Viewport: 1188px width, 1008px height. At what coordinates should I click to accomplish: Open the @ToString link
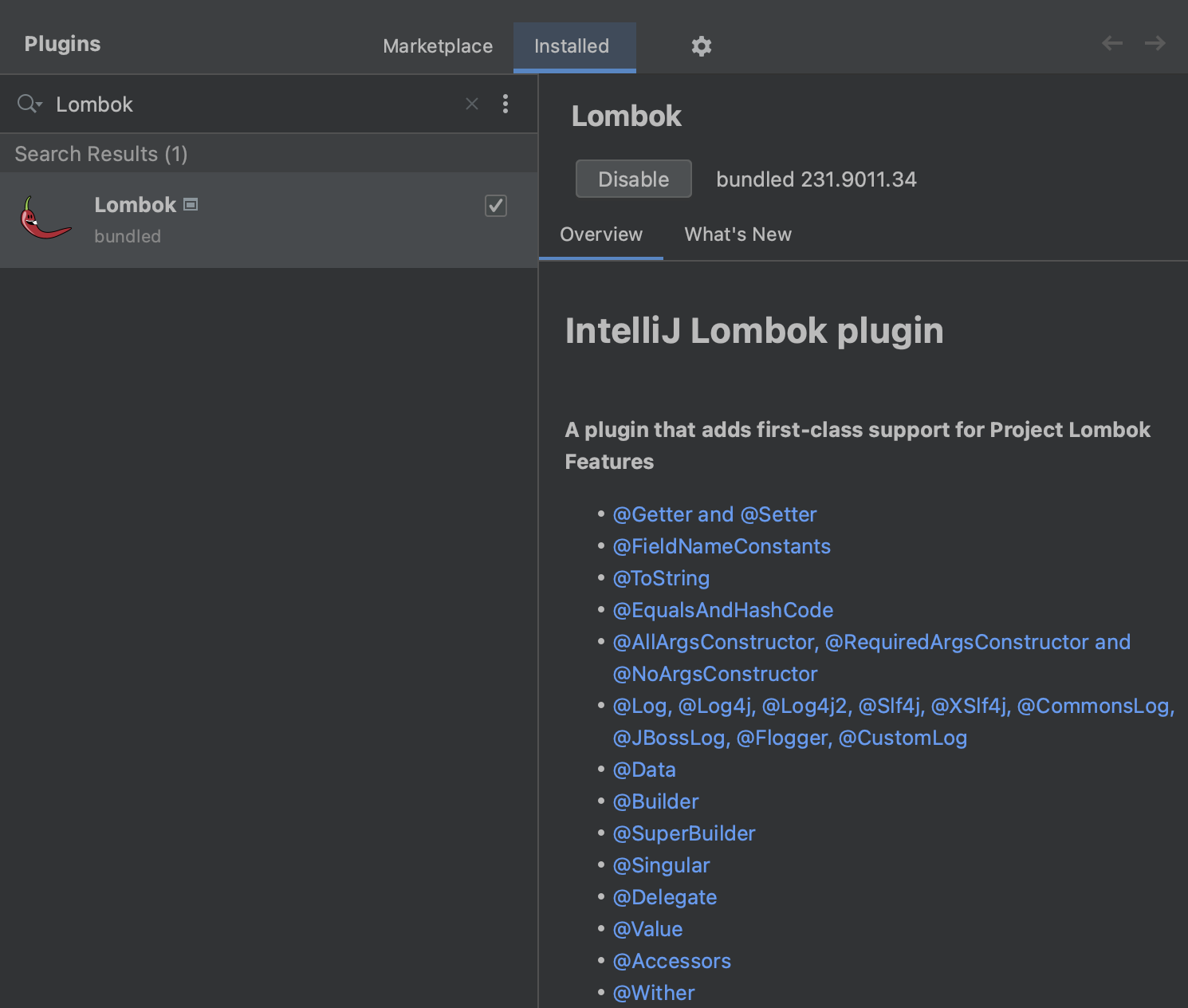click(x=661, y=578)
